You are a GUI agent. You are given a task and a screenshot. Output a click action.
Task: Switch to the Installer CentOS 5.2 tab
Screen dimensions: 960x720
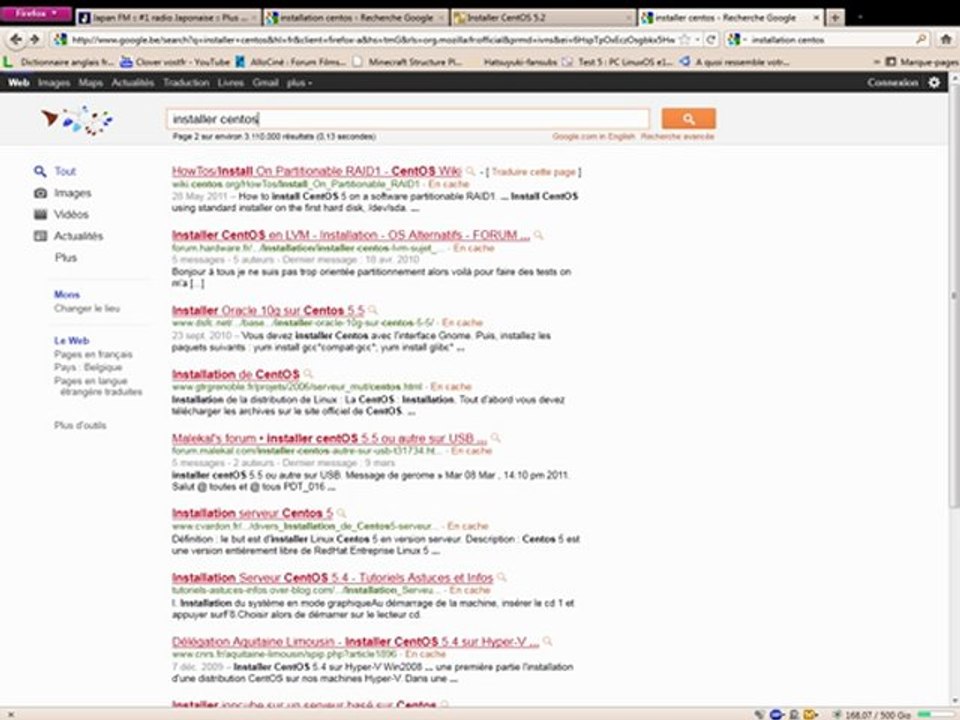pos(543,18)
